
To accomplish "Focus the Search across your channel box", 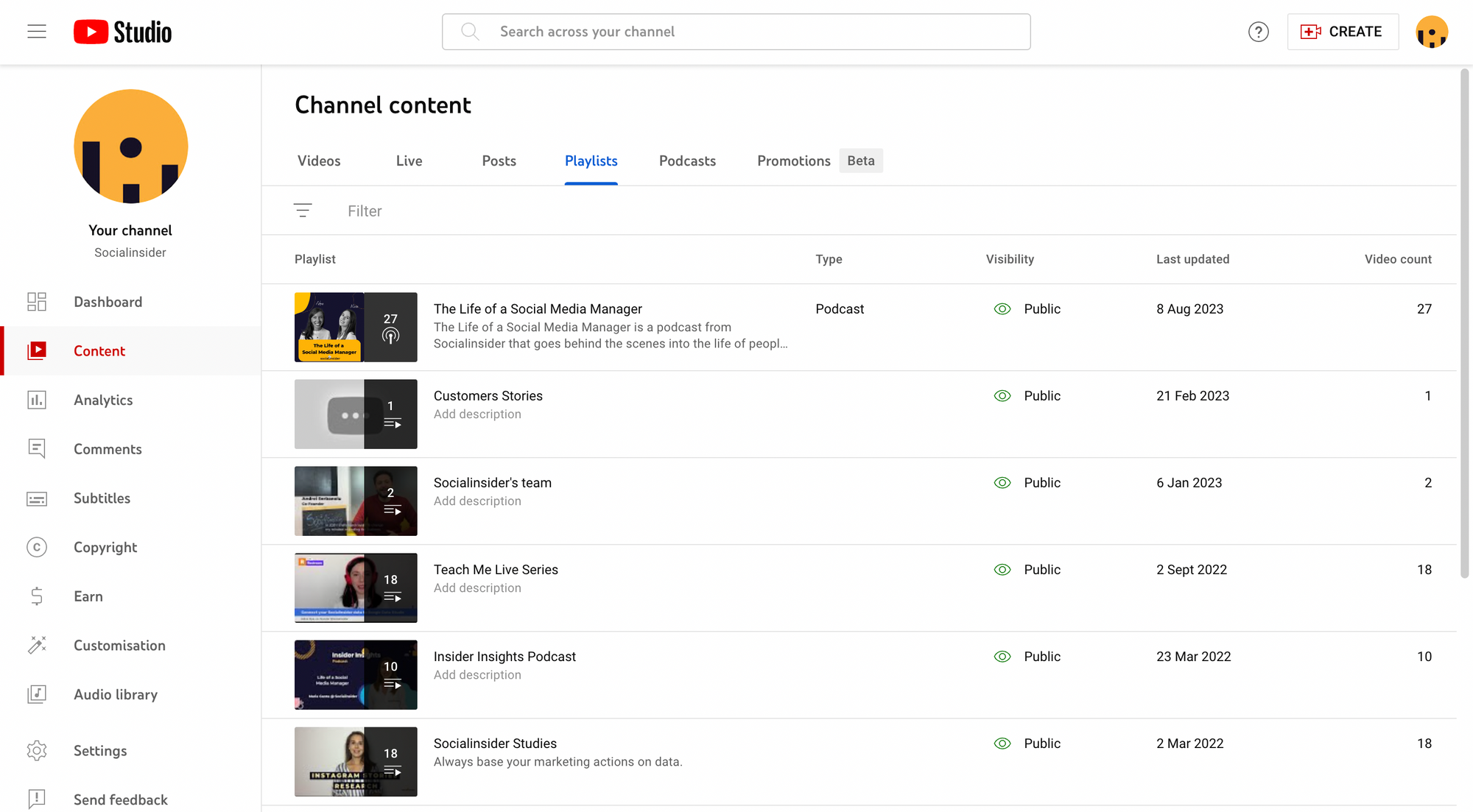I will [736, 32].
